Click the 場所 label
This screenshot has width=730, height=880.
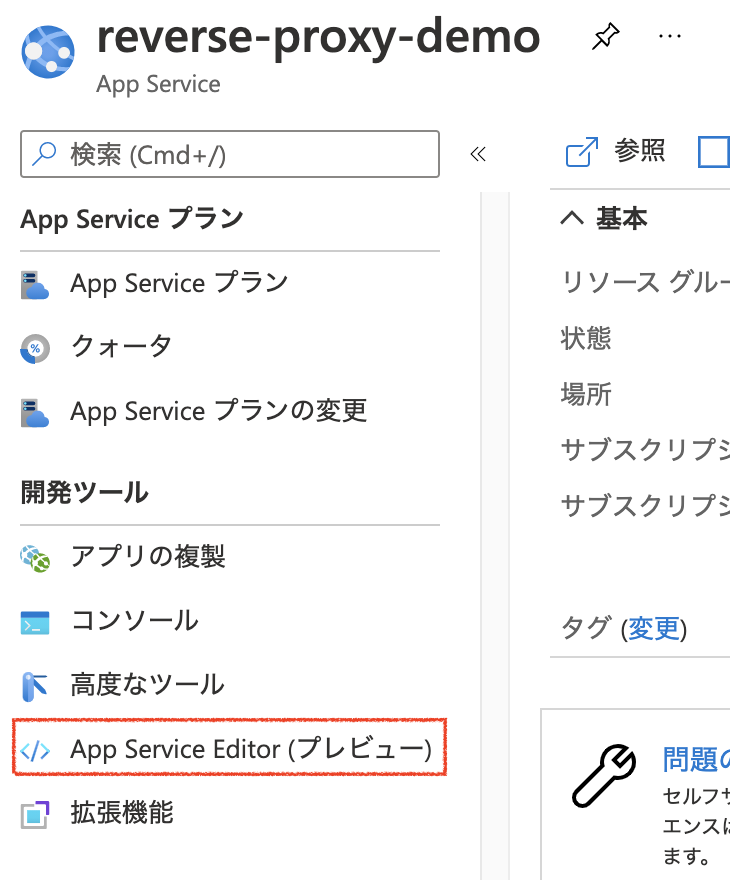[x=586, y=394]
